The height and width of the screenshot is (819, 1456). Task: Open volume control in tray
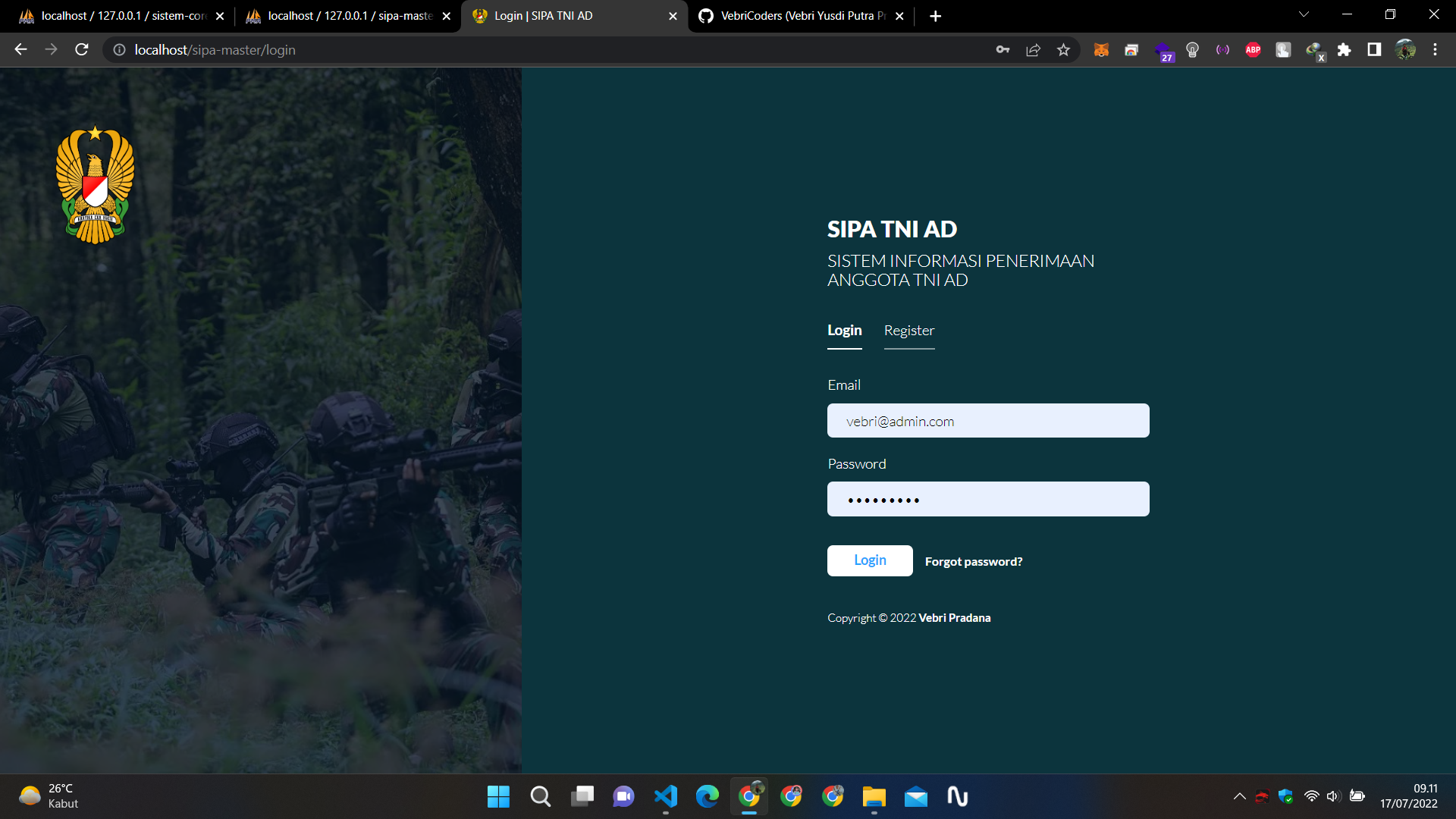pyautogui.click(x=1333, y=796)
